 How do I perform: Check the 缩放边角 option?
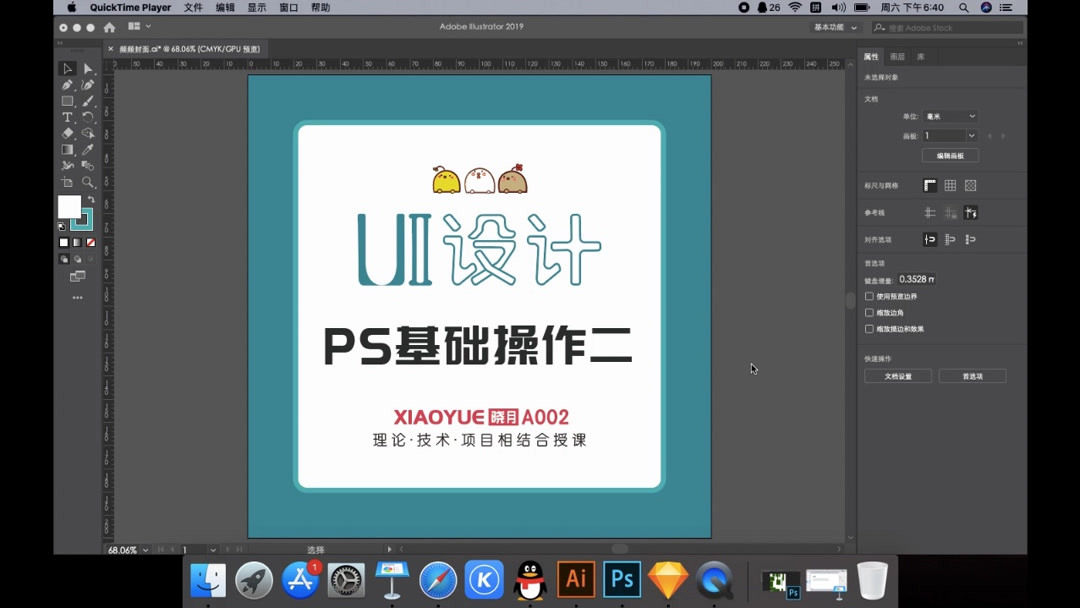click(870, 313)
